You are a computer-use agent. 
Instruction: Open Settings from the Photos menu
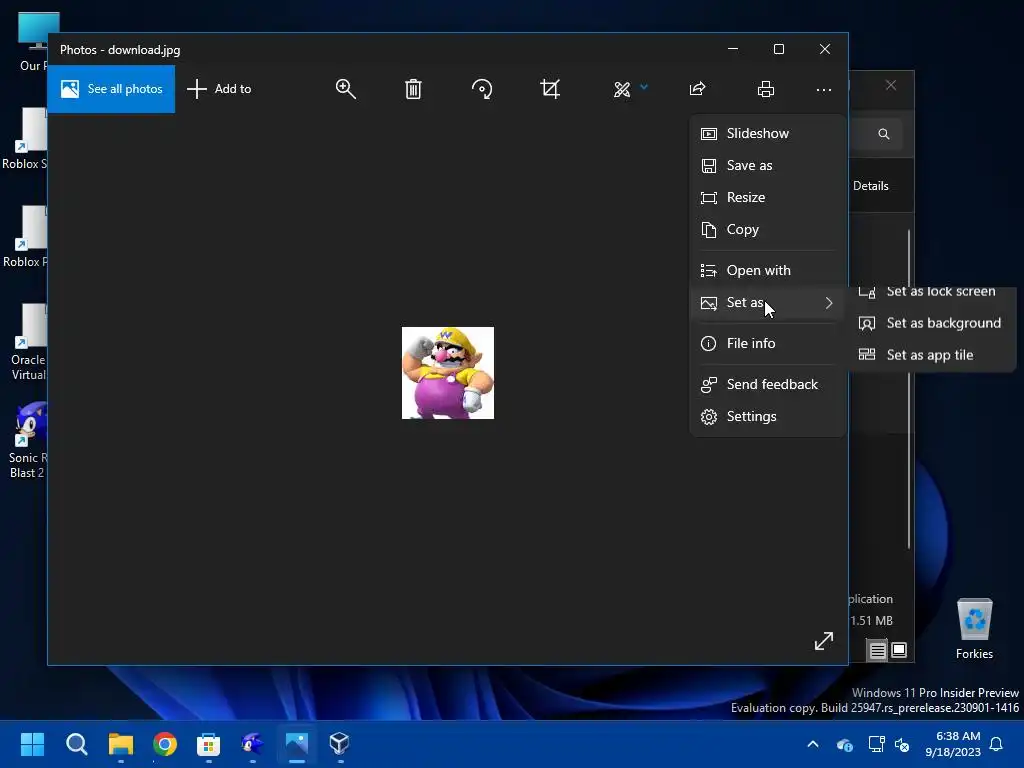click(x=767, y=417)
